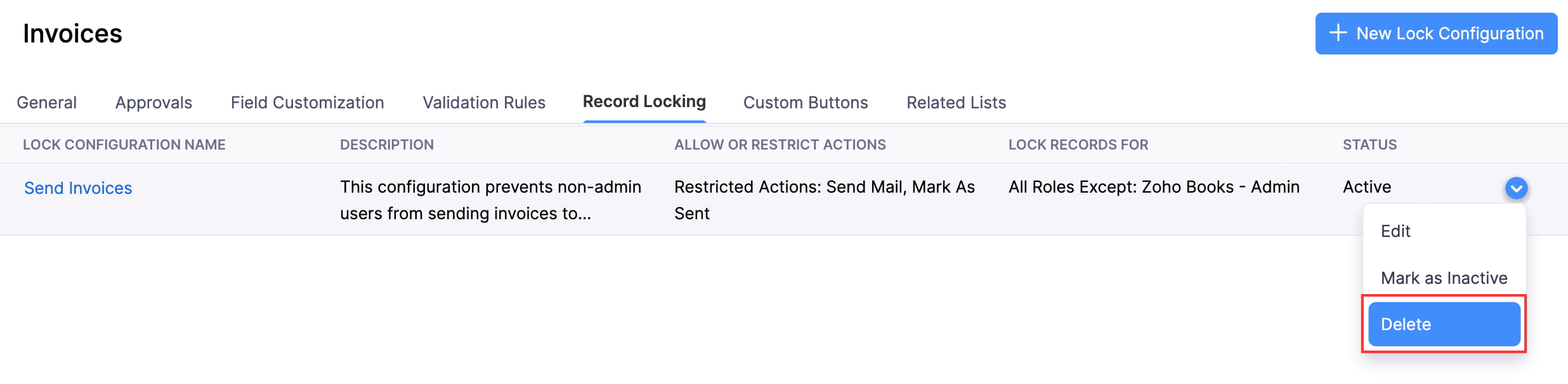Open the Send Invoices lock configuration
The width and height of the screenshot is (1568, 384).
click(77, 188)
